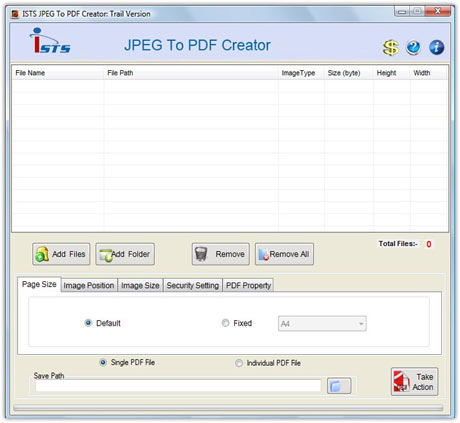Open the Security Setting tab
This screenshot has width=460, height=423.
193,286
